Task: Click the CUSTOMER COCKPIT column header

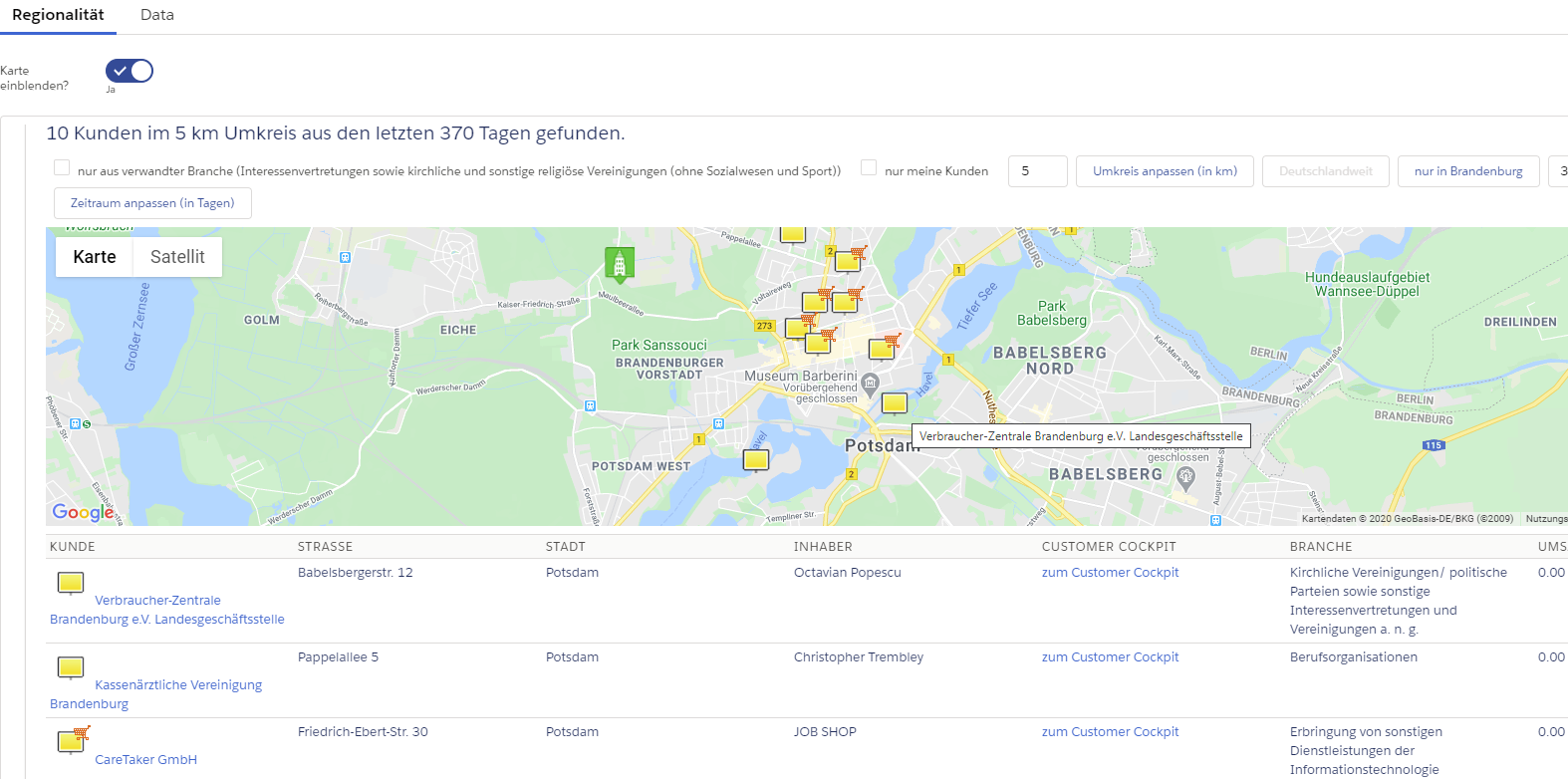Action: coord(1109,547)
